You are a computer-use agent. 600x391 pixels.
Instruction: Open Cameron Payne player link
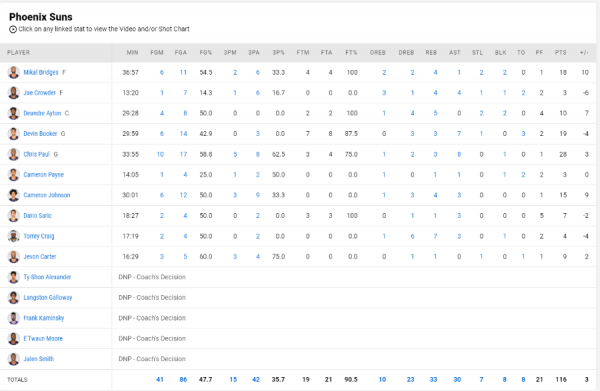[x=44, y=174]
